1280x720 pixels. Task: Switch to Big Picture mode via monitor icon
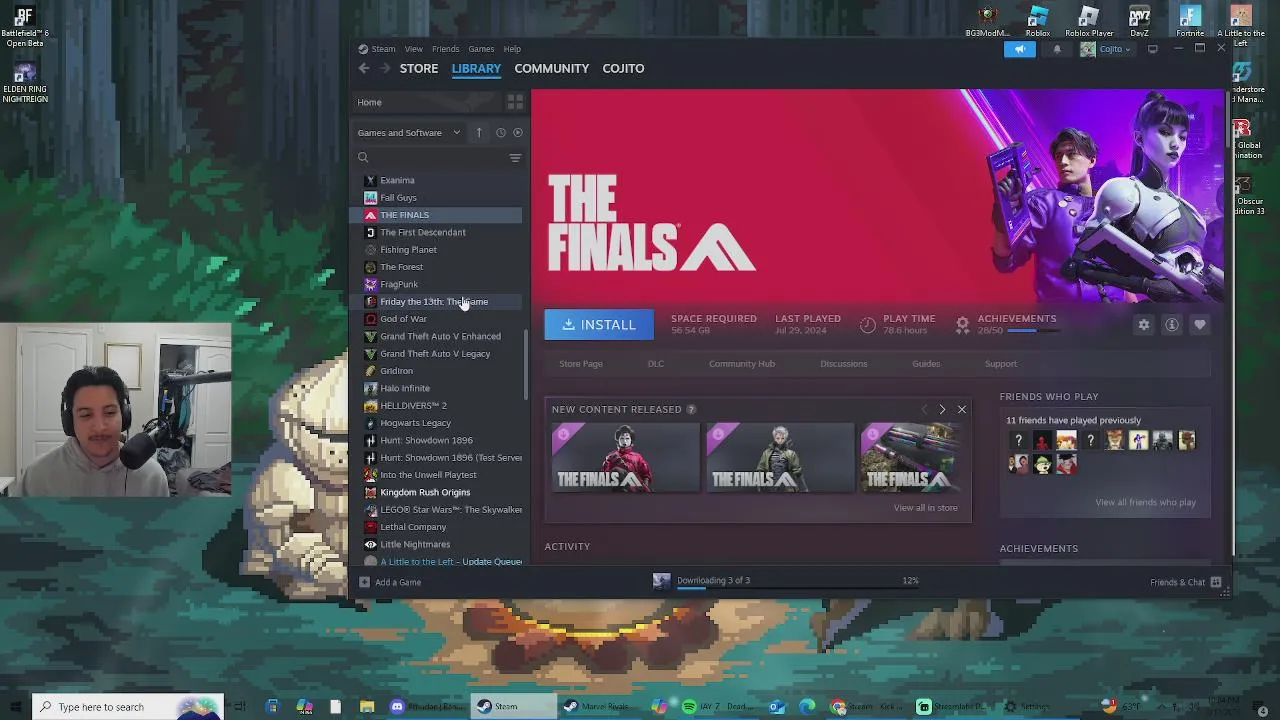tap(1153, 49)
